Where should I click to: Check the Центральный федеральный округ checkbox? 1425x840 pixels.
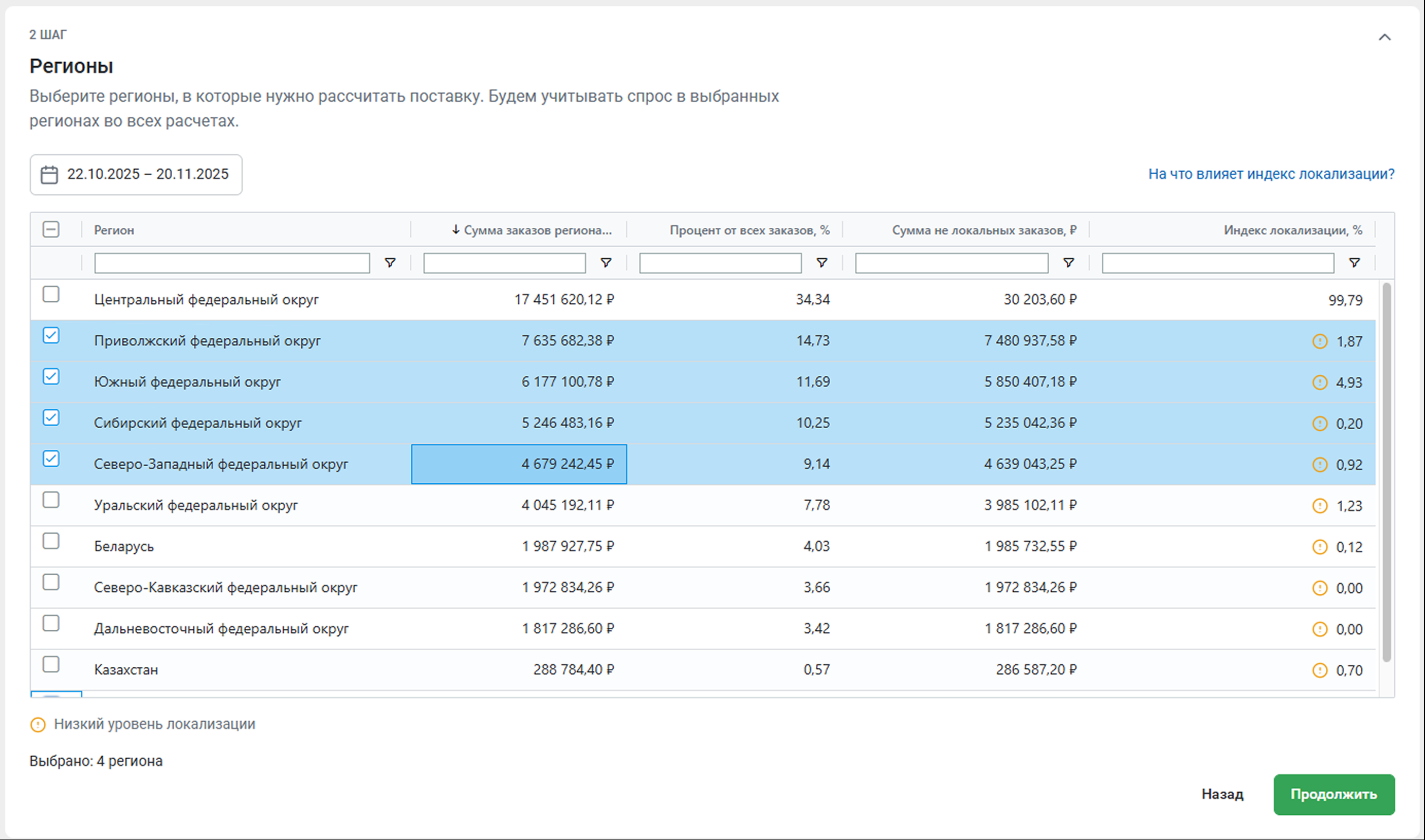51,295
